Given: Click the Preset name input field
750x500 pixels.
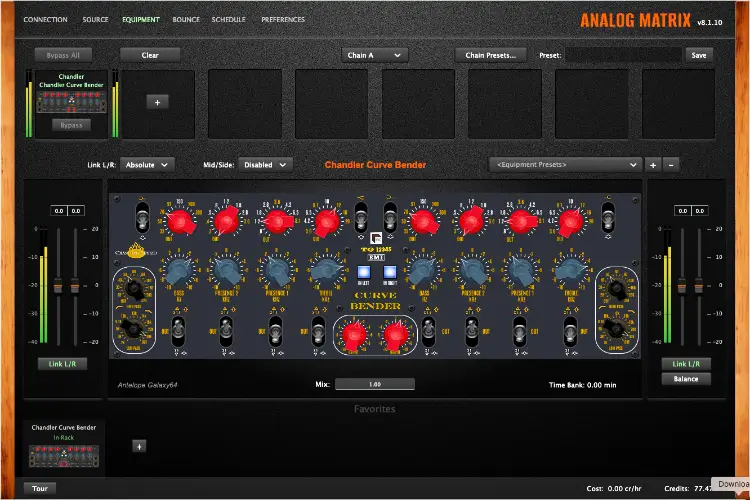Looking at the screenshot, I should coord(624,55).
